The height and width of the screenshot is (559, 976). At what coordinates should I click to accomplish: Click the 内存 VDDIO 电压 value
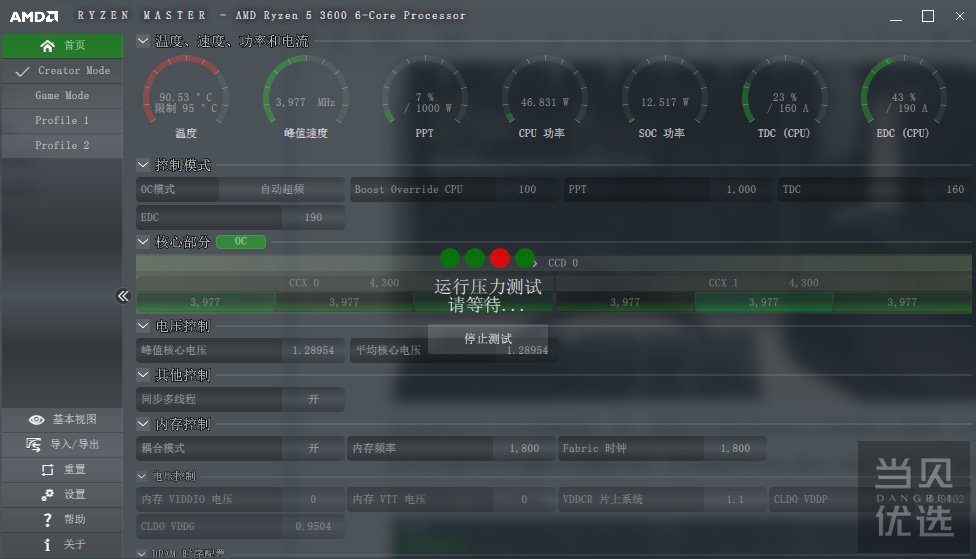click(313, 499)
